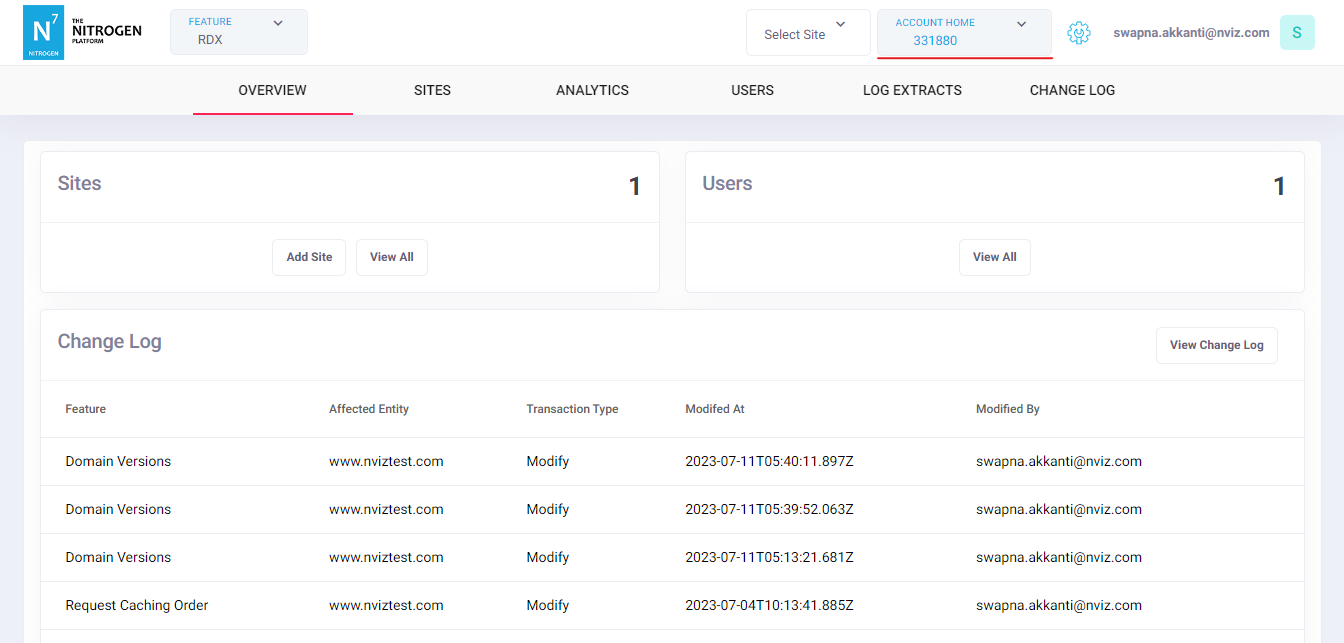This screenshot has width=1344, height=643.
Task: Click the swapna.akkanti@nviz.com account name in header
Action: (1191, 33)
